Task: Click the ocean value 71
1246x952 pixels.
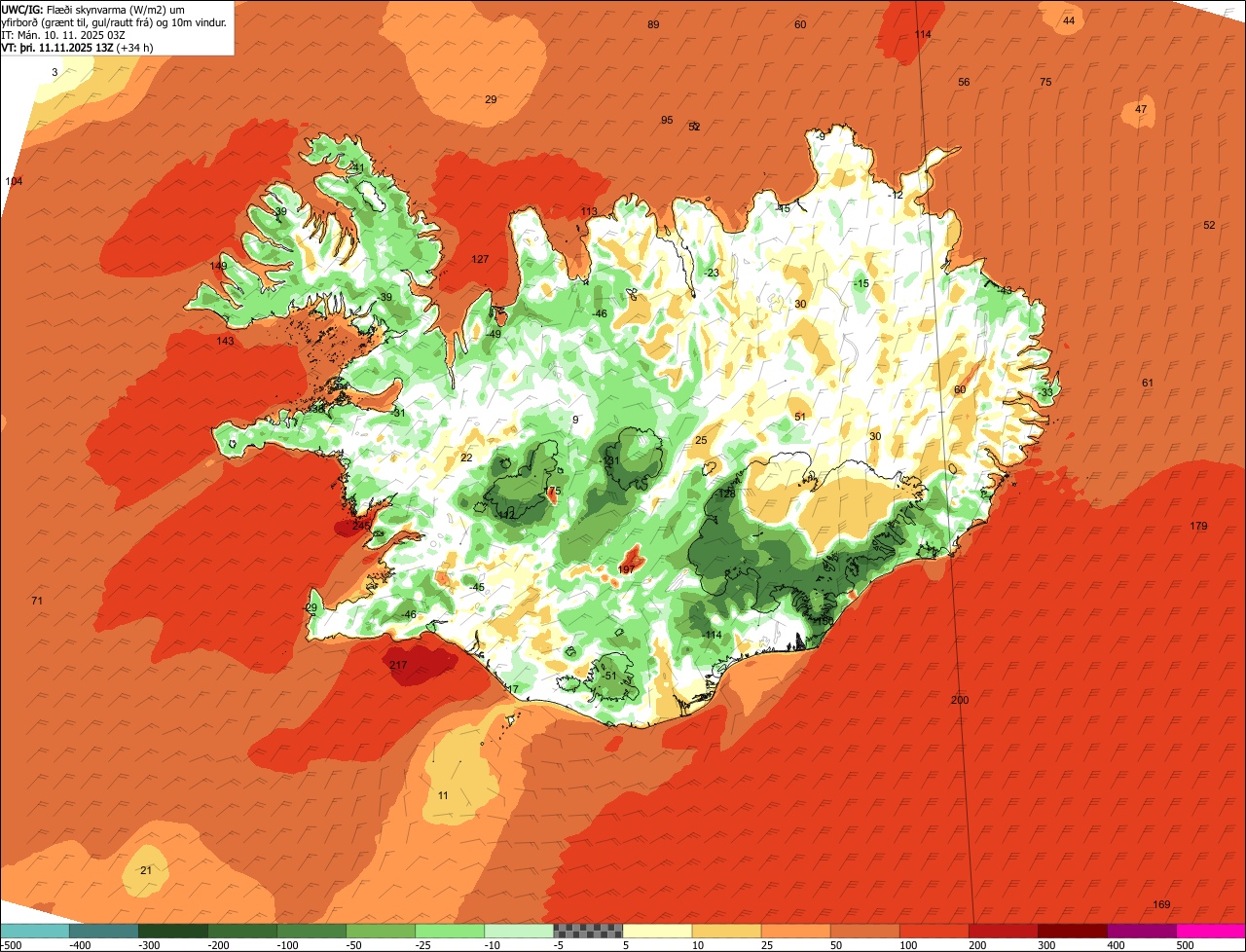Action: point(37,601)
